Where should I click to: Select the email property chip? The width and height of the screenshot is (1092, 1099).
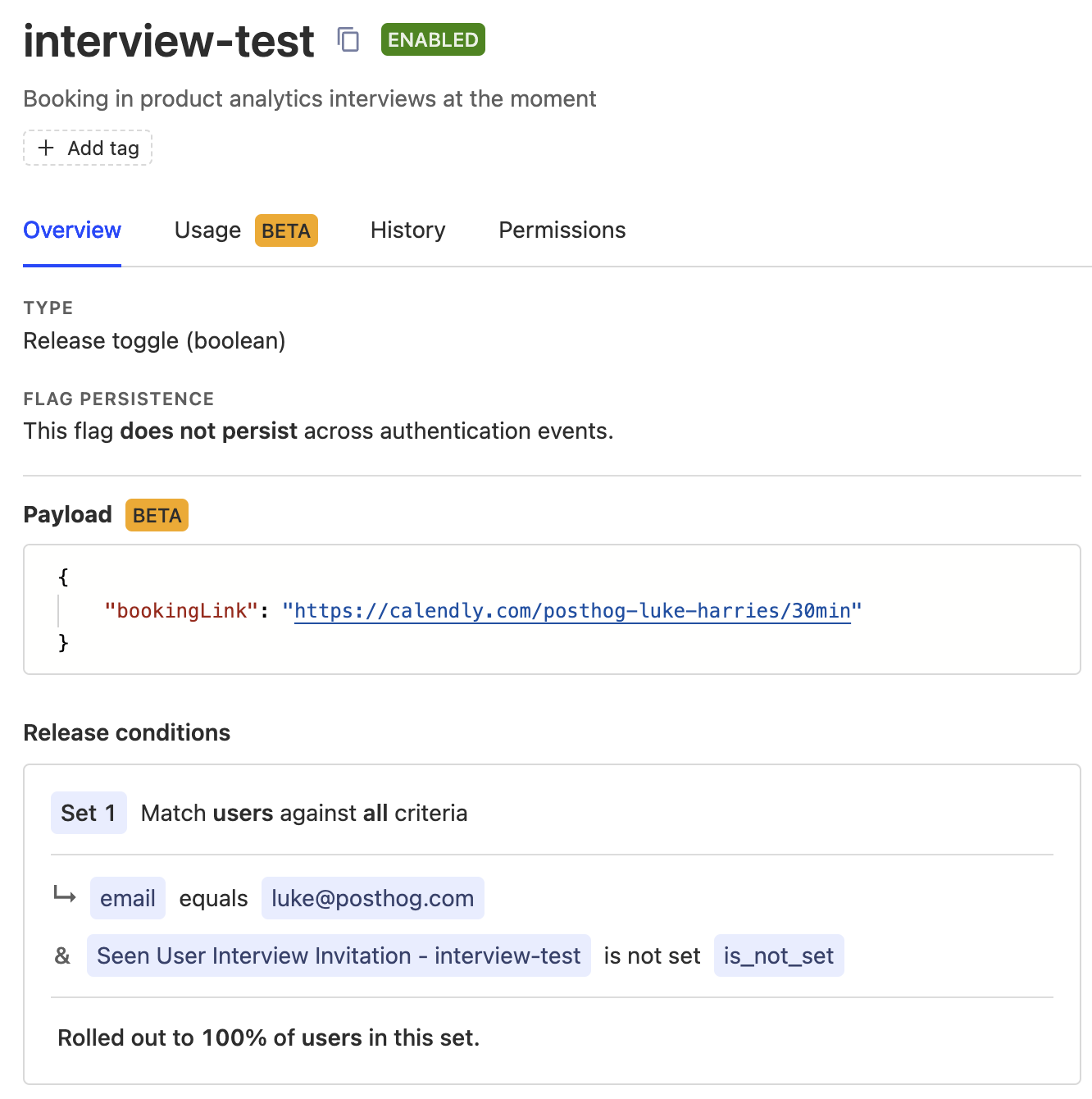point(128,899)
